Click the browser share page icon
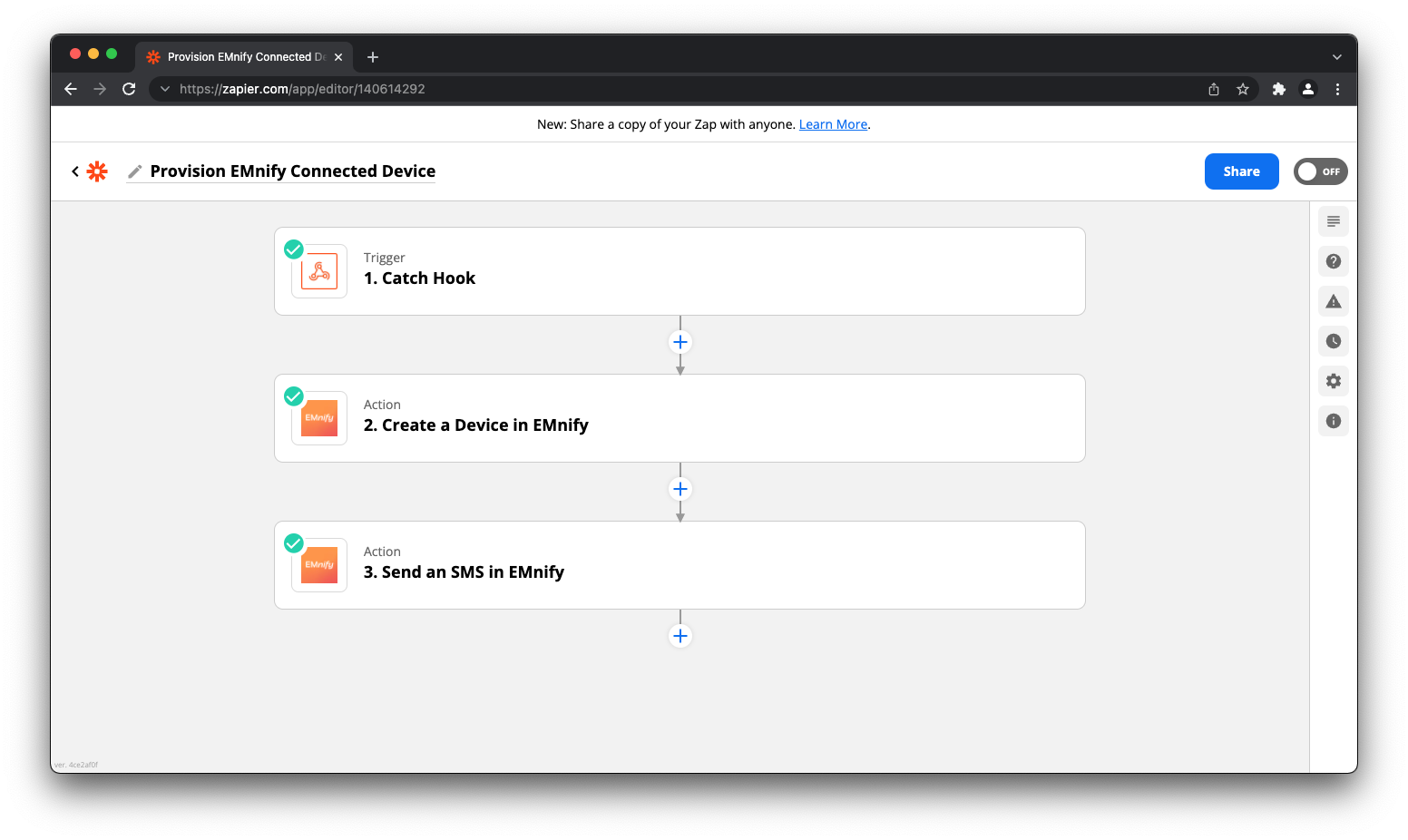The height and width of the screenshot is (840, 1408). pos(1214,89)
